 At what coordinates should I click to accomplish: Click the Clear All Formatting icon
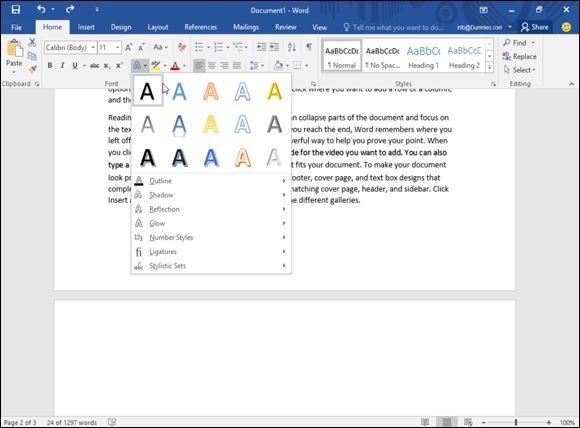tap(182, 47)
